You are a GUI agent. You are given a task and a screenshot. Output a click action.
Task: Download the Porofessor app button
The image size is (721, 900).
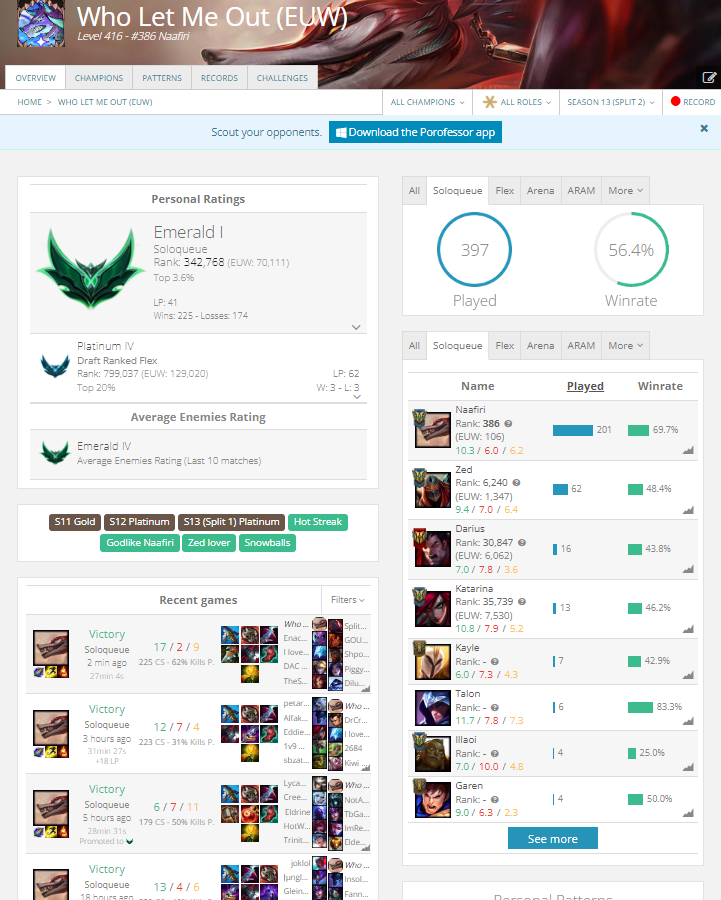(x=415, y=132)
